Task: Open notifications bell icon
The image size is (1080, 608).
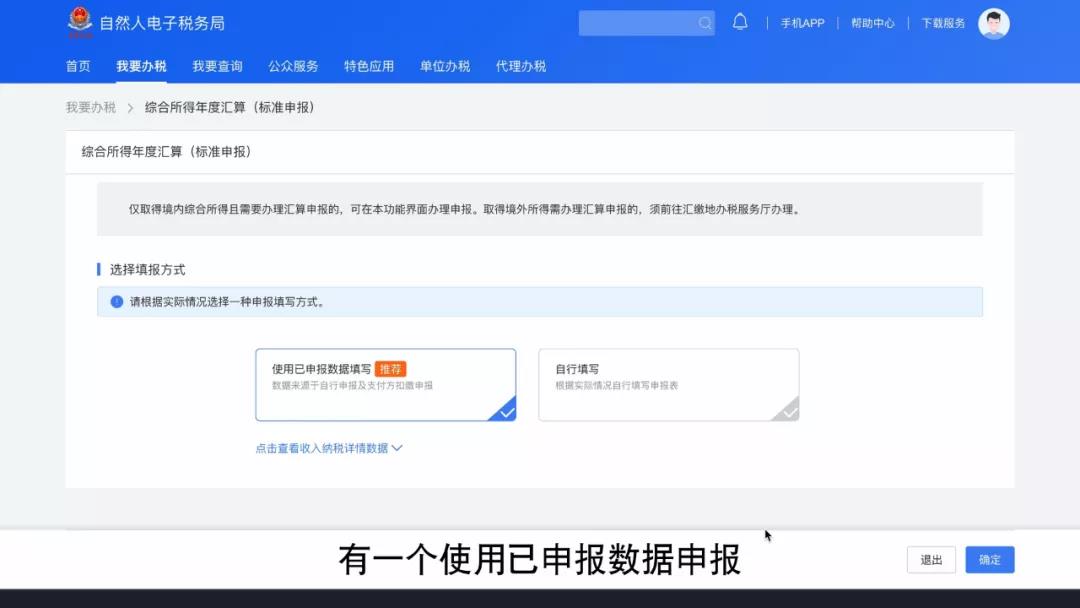Action: [x=740, y=22]
